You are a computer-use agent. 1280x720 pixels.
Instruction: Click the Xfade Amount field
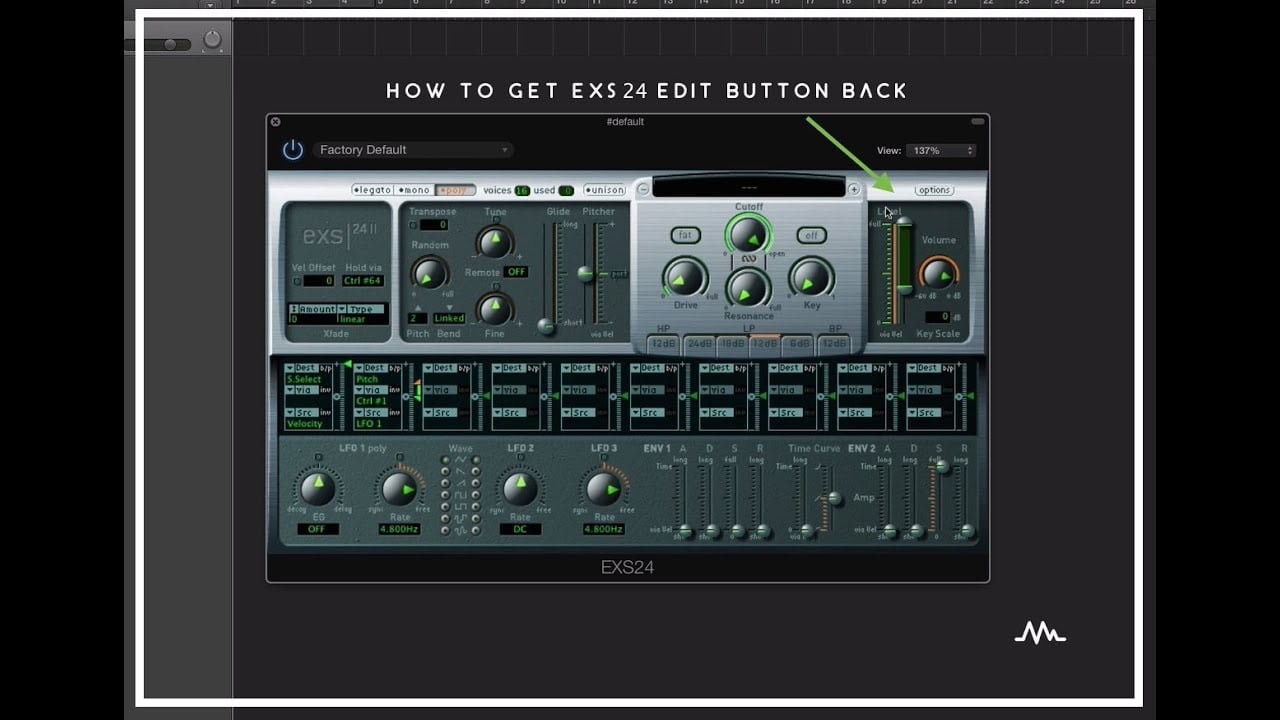point(312,320)
